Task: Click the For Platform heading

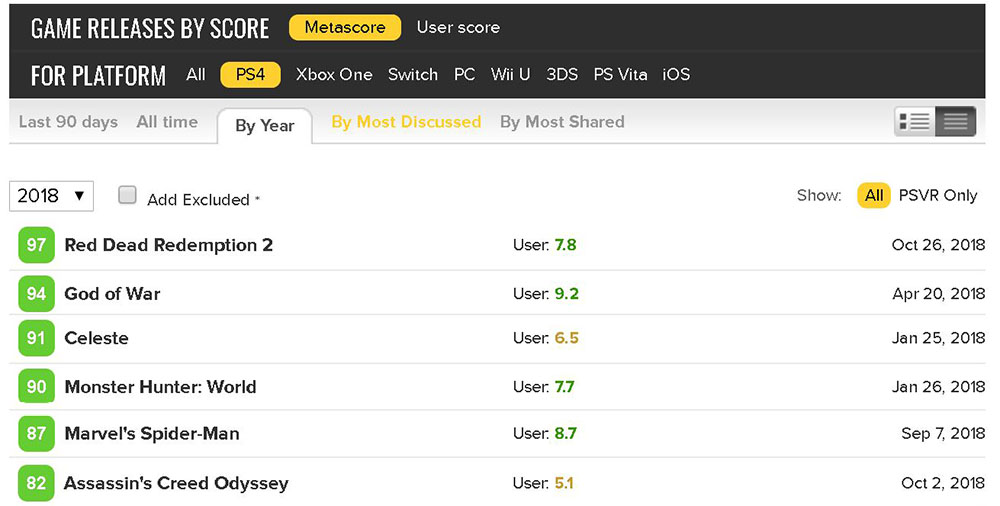Action: tap(98, 76)
